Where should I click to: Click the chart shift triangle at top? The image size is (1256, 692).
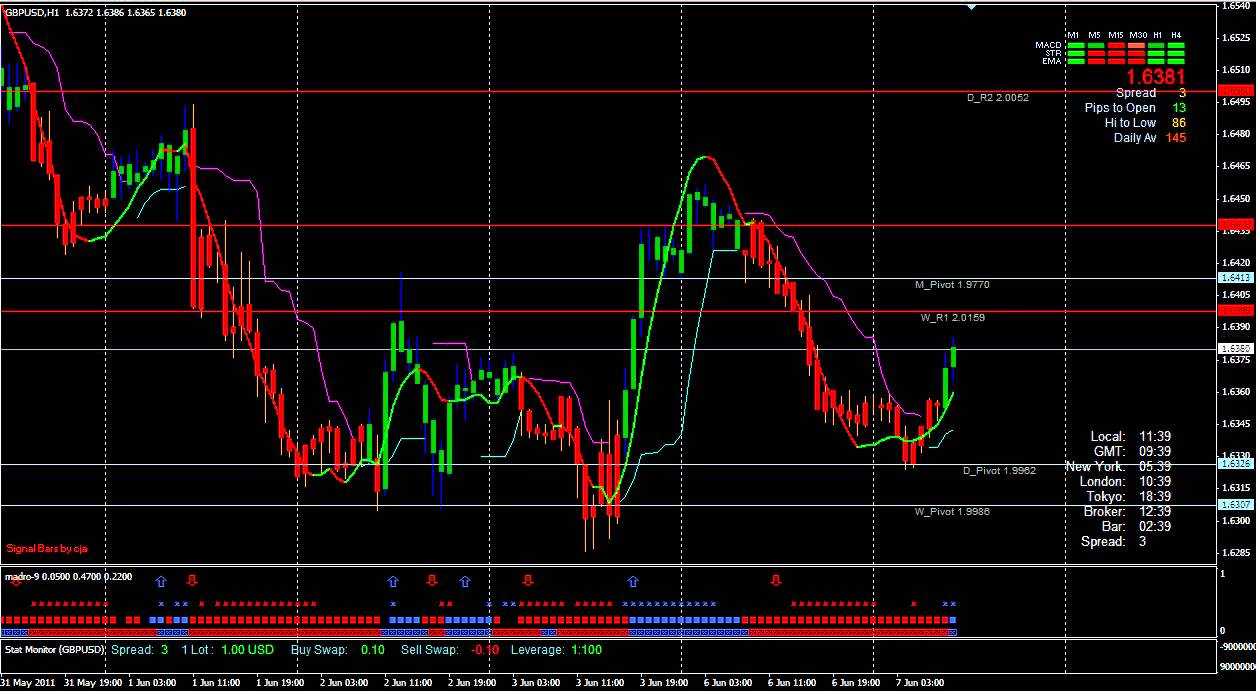coord(971,7)
